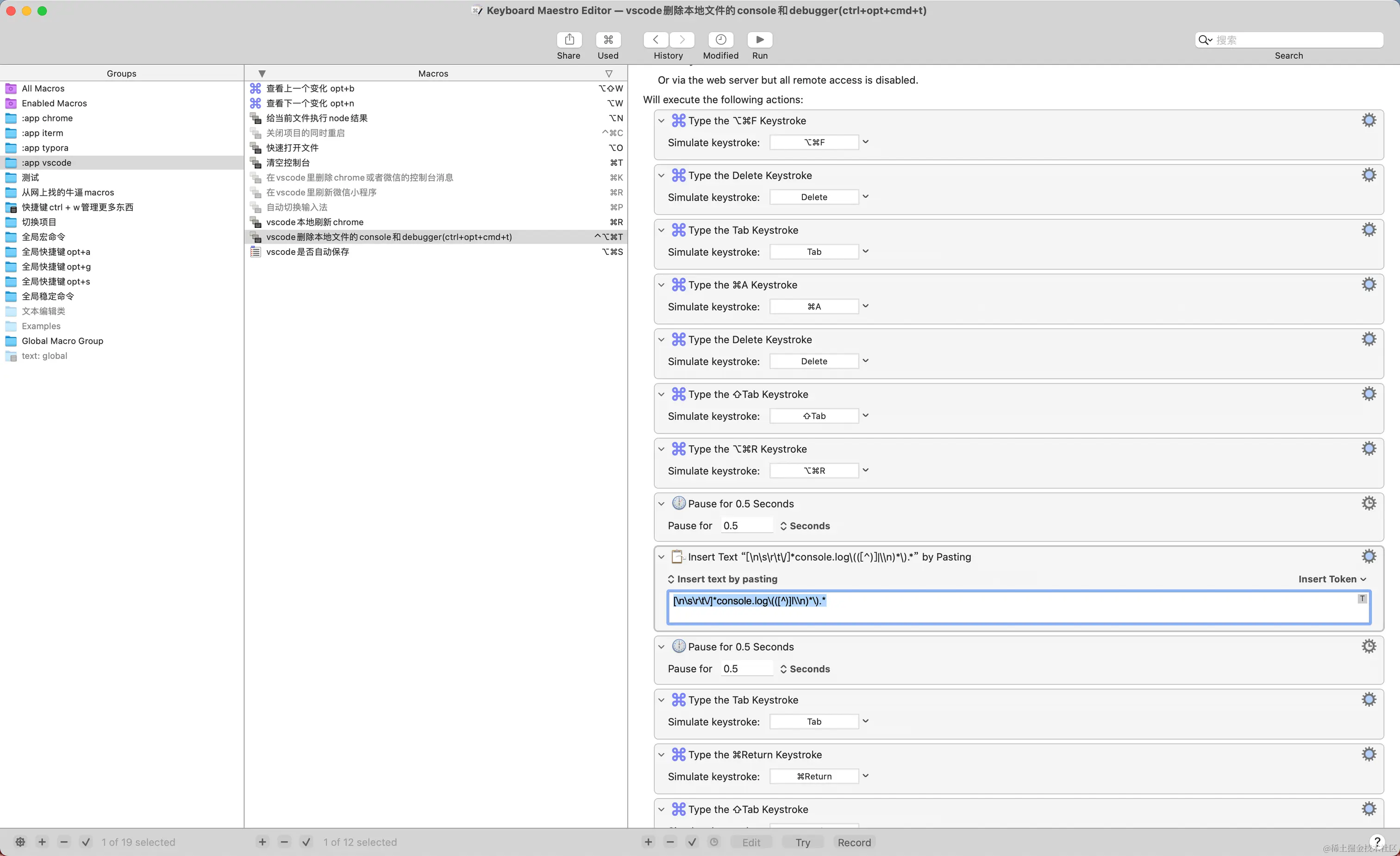Select the :app typora group

point(122,148)
